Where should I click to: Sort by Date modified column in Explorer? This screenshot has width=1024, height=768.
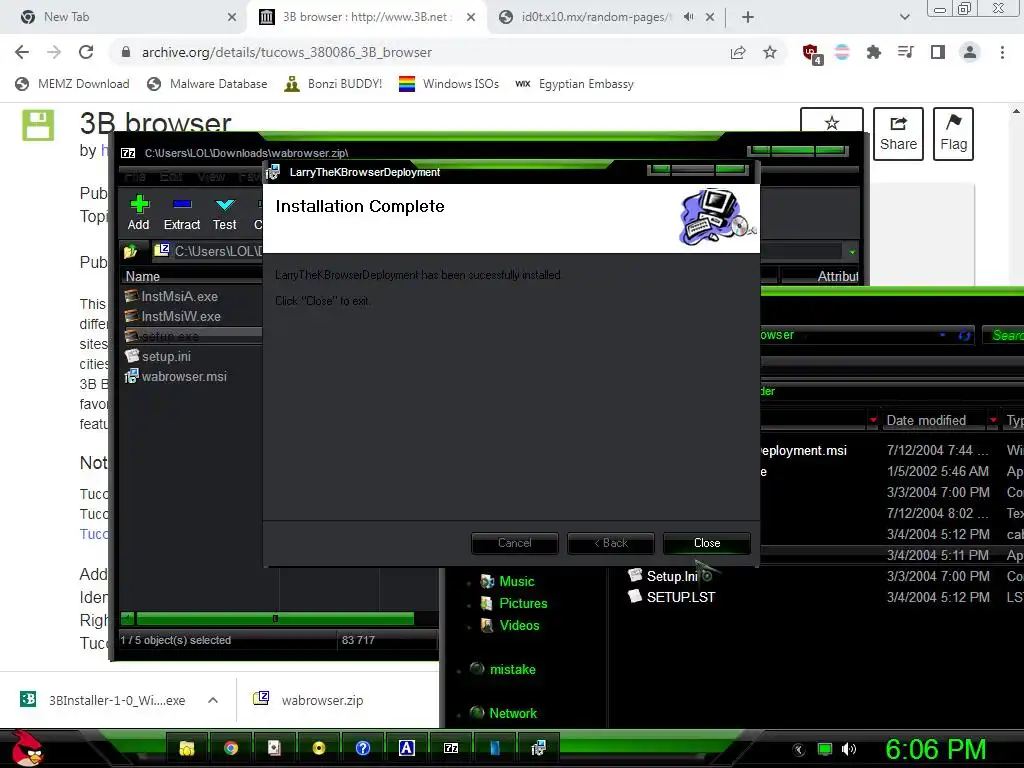(926, 421)
